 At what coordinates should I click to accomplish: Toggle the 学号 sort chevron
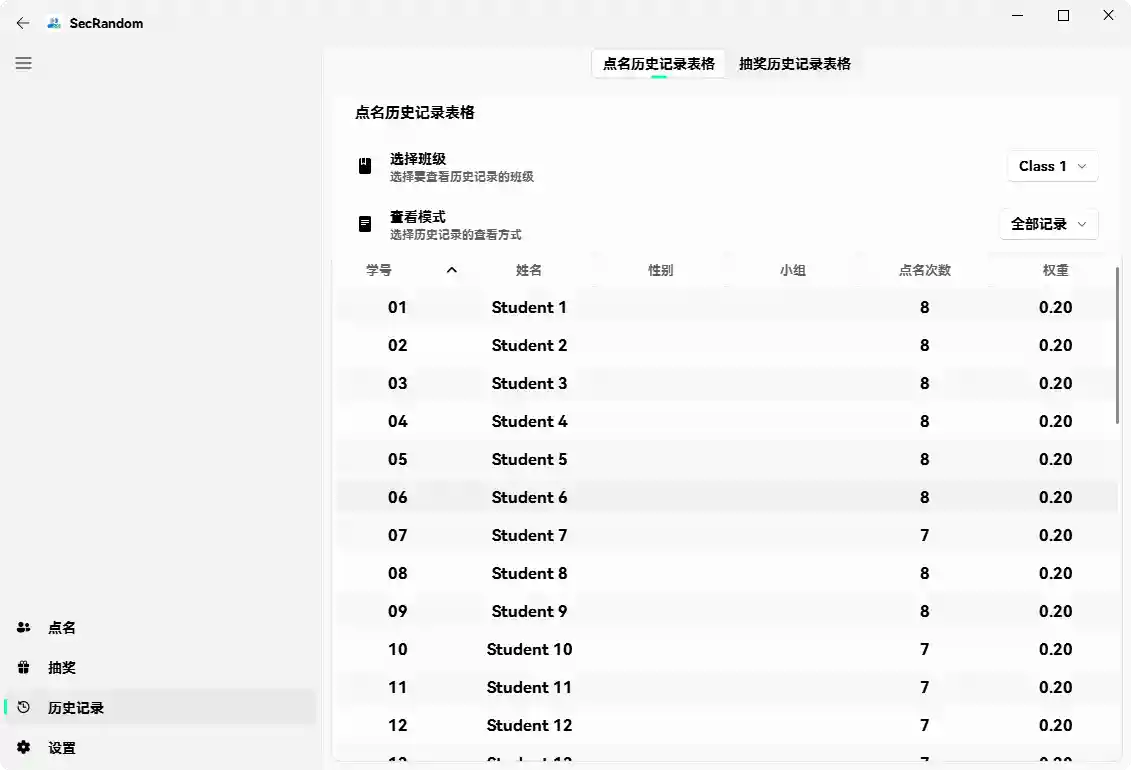point(451,270)
